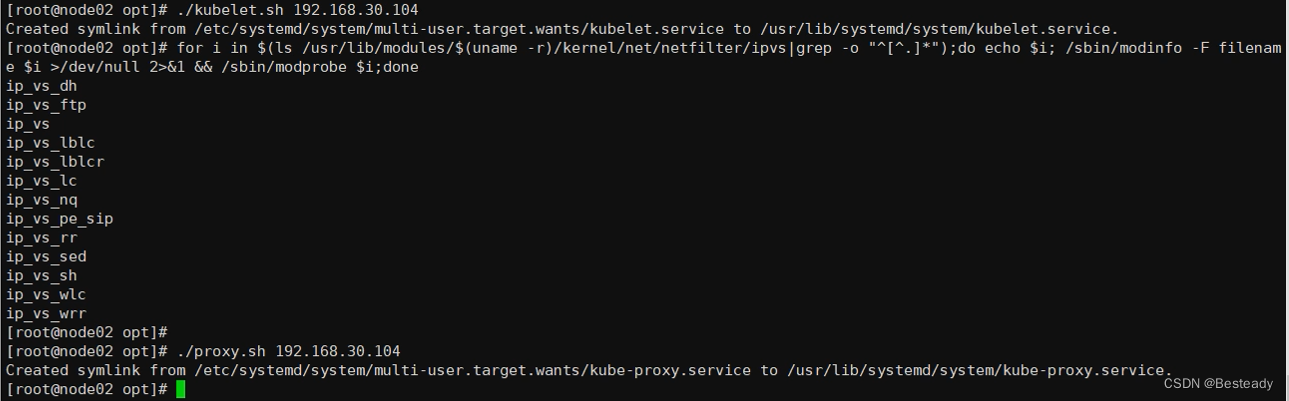Click the ip_vs_lblcr module name
The width and height of the screenshot is (1289, 401).
[55, 162]
